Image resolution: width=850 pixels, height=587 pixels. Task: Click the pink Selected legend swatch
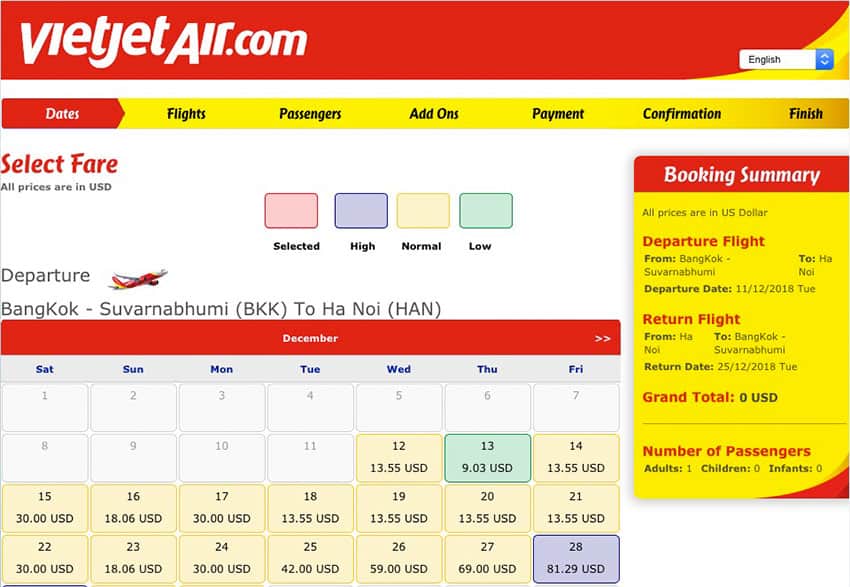click(x=291, y=211)
